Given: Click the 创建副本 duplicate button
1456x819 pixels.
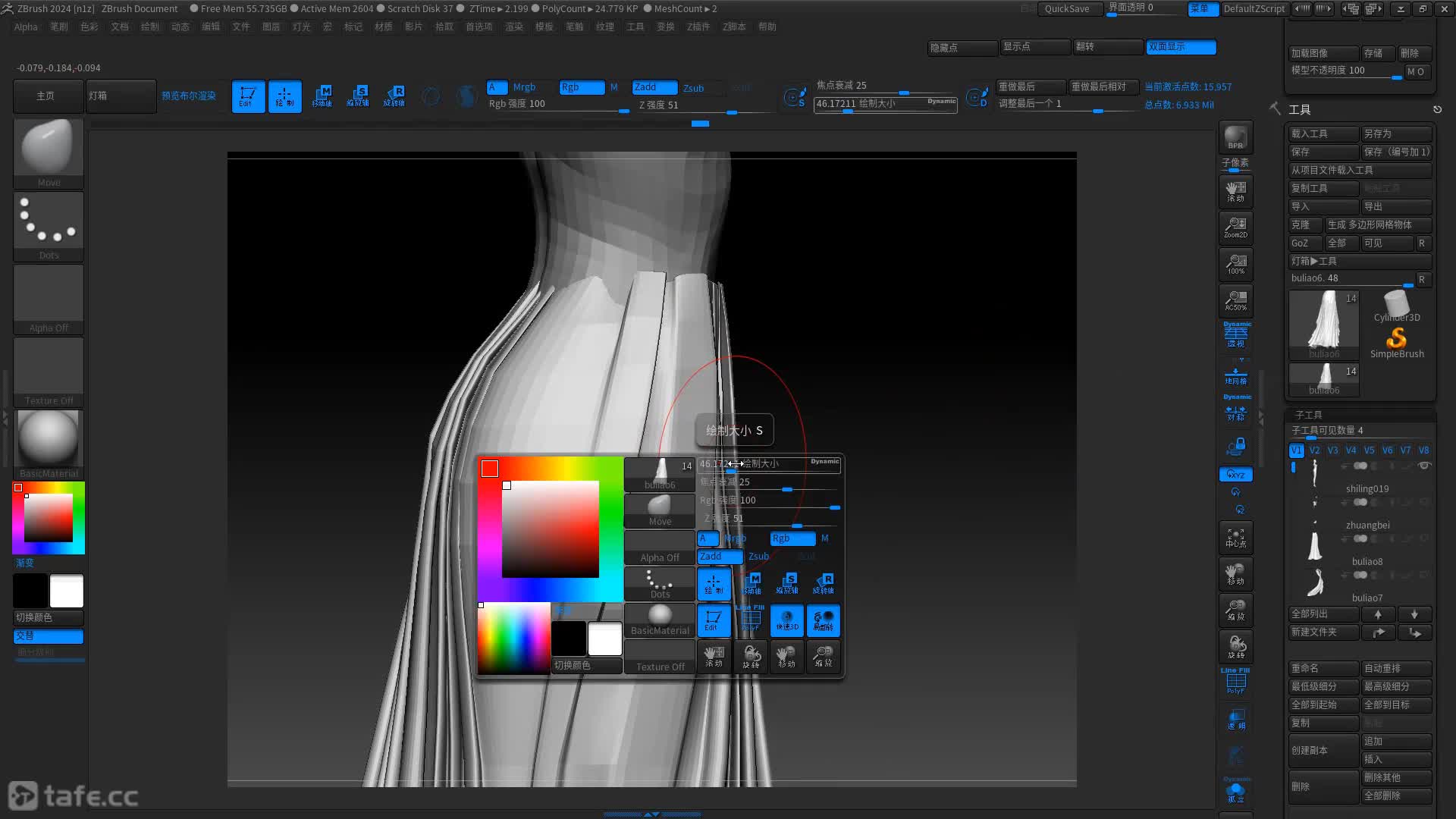Looking at the screenshot, I should 1323,750.
